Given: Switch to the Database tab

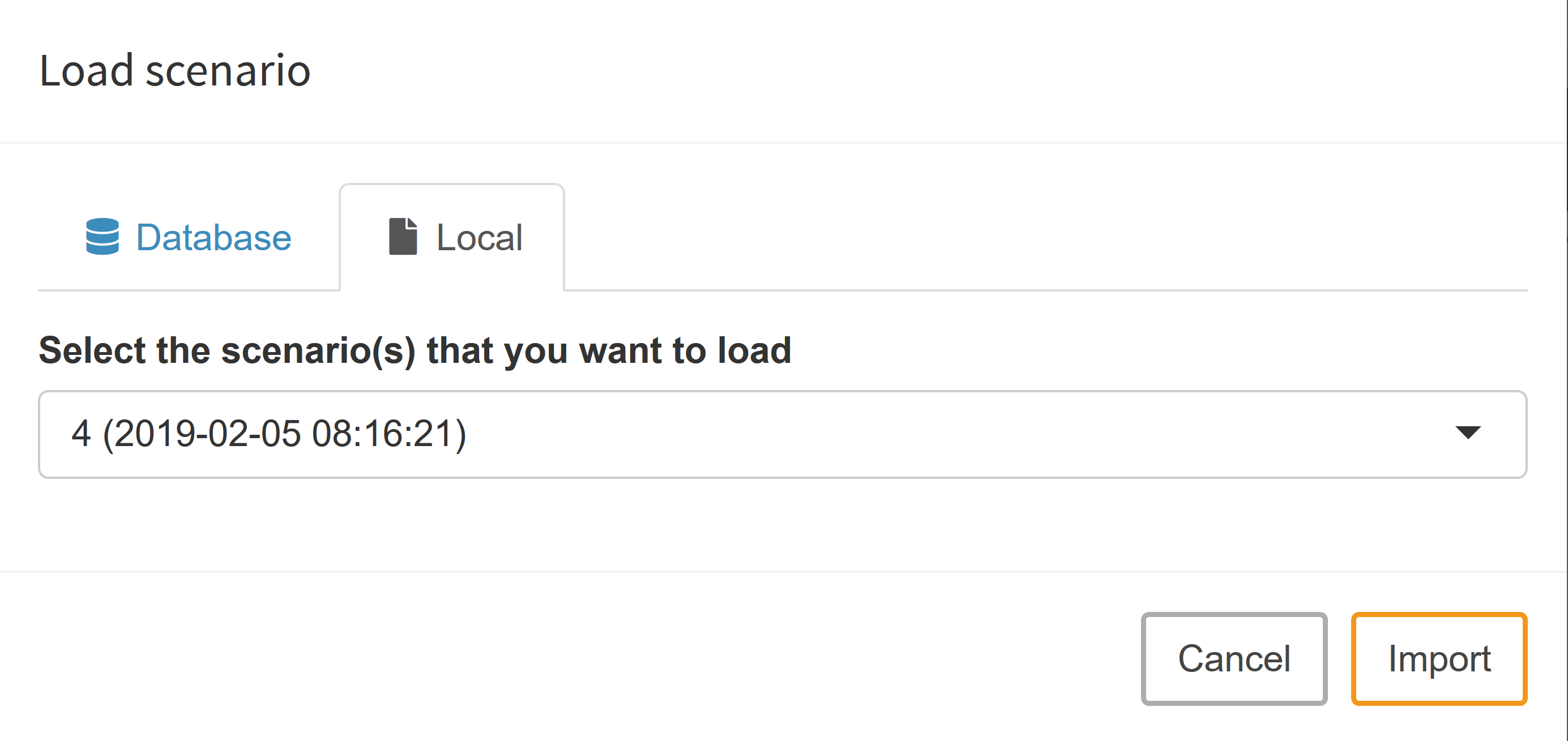Looking at the screenshot, I should point(189,237).
